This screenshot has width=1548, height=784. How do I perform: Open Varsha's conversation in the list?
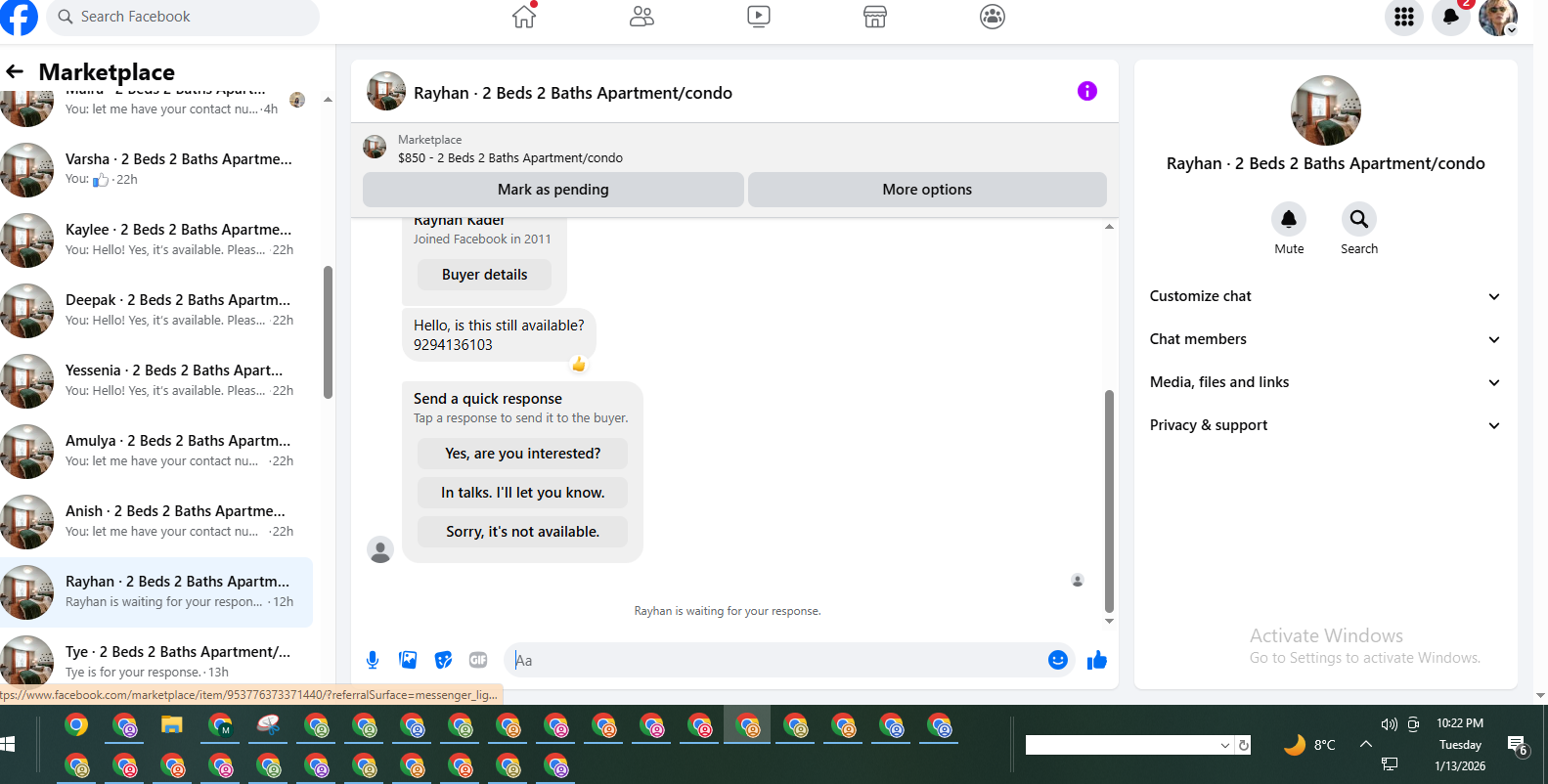coord(156,169)
